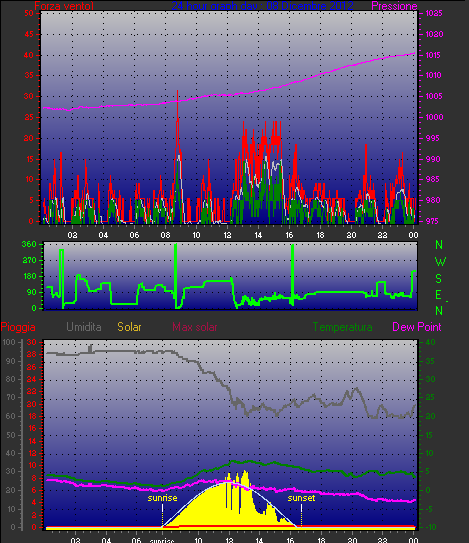
Task: Click the W compass letter
Action: pyautogui.click(x=440, y=262)
